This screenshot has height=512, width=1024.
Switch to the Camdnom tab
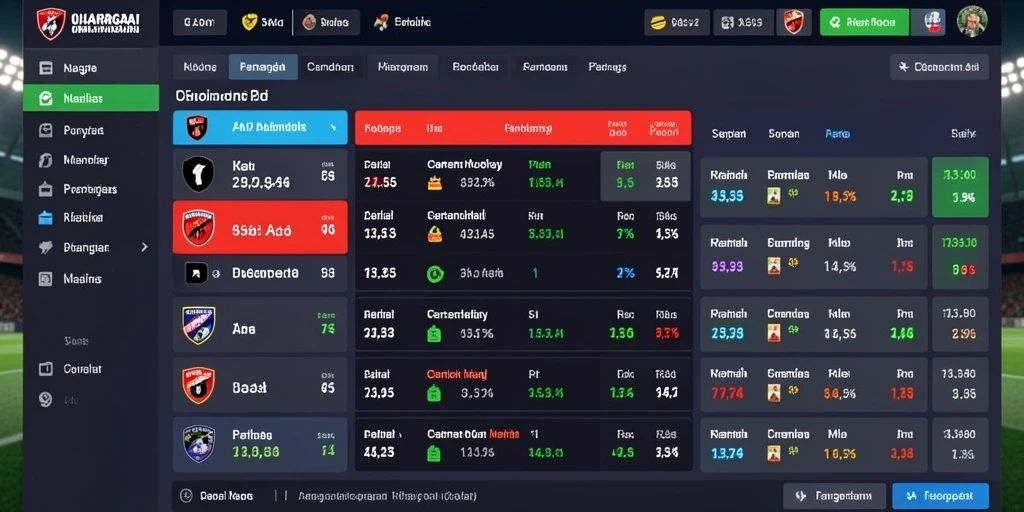tap(330, 67)
